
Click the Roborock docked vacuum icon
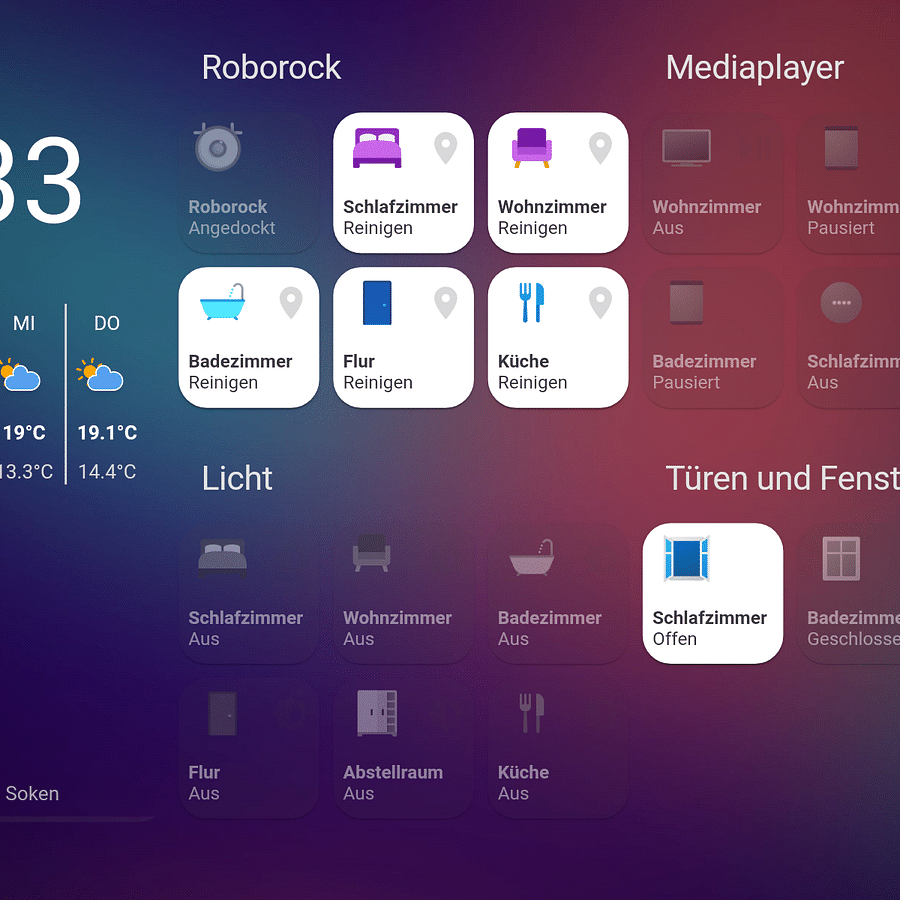click(217, 148)
